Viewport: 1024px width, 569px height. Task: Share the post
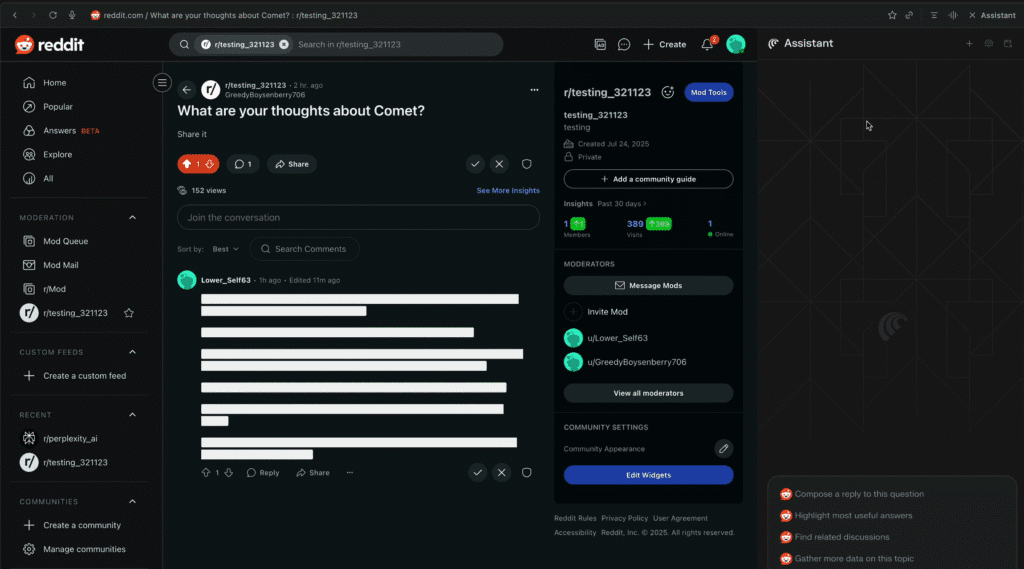tap(292, 164)
